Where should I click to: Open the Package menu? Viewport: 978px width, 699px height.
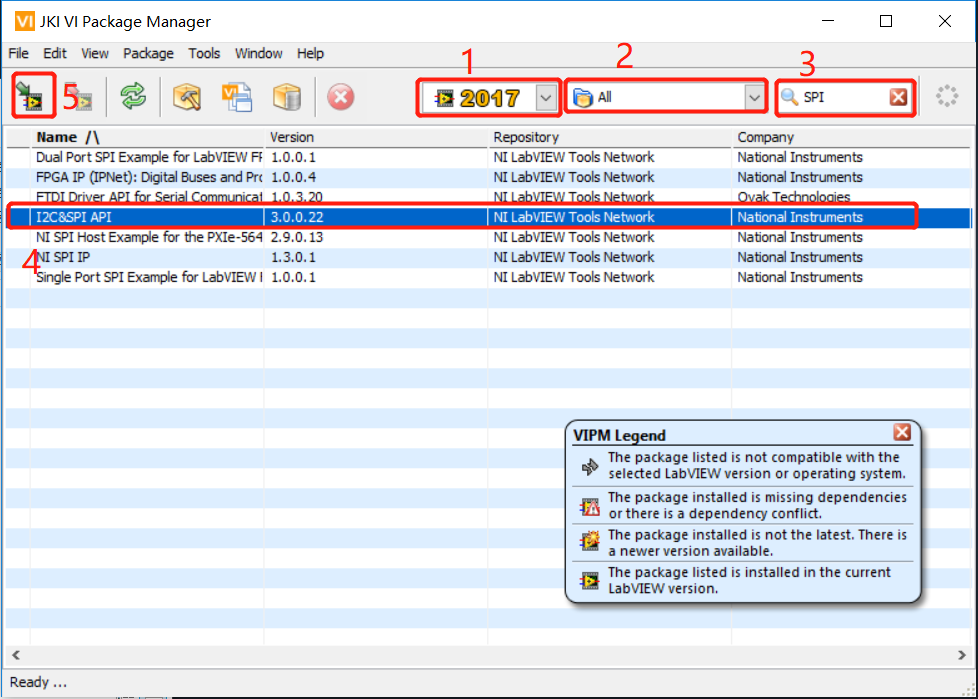click(148, 54)
